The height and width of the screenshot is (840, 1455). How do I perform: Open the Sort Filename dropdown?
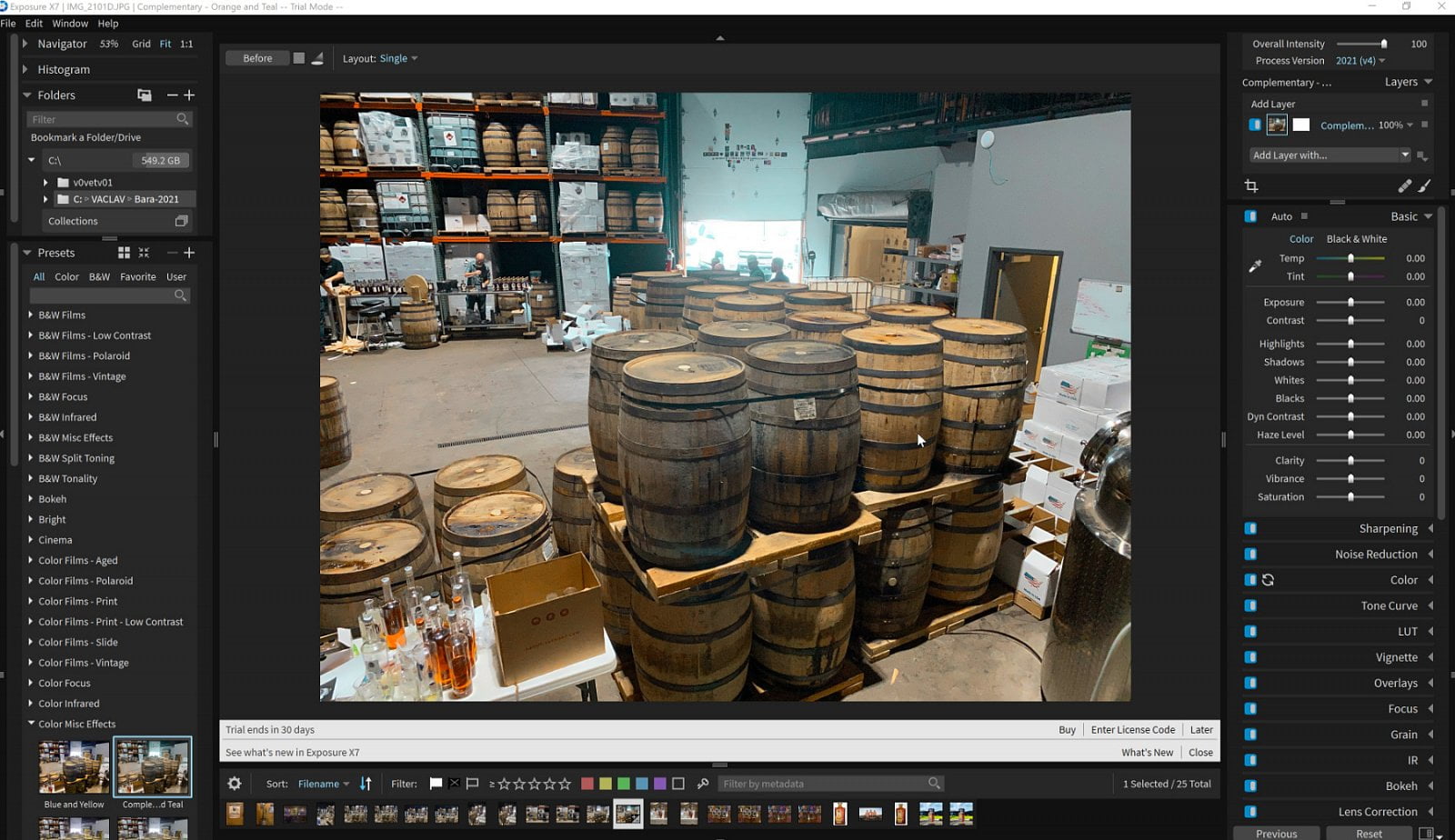pos(324,784)
